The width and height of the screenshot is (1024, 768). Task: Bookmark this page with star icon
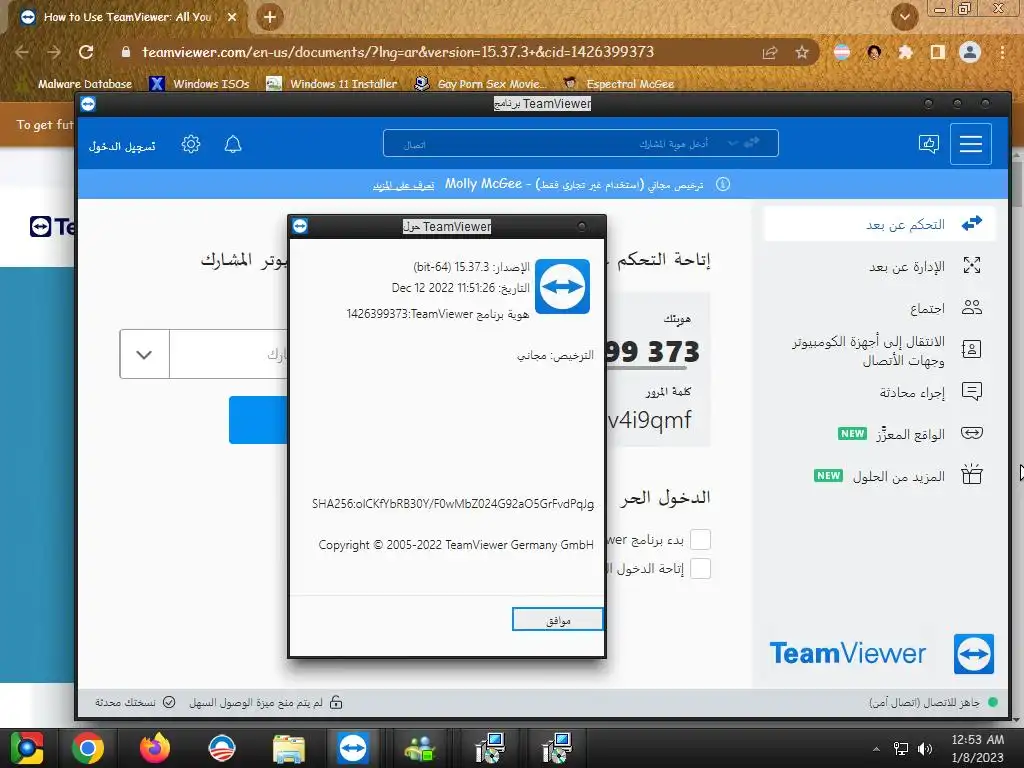coord(802,52)
